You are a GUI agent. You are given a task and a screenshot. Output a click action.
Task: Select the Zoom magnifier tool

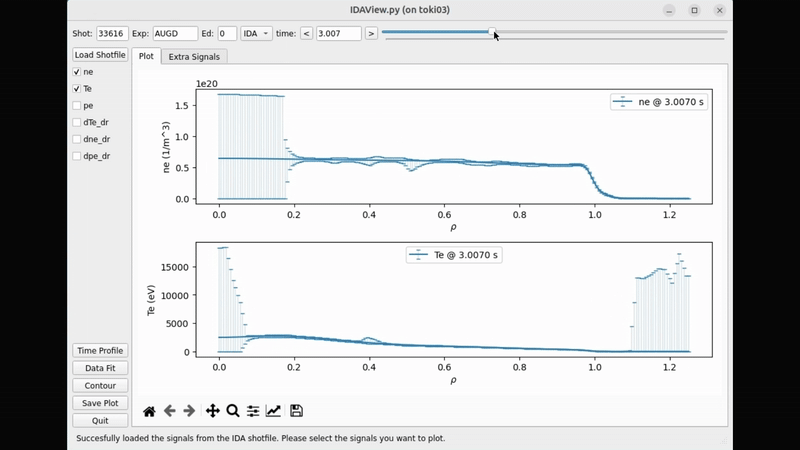click(233, 411)
